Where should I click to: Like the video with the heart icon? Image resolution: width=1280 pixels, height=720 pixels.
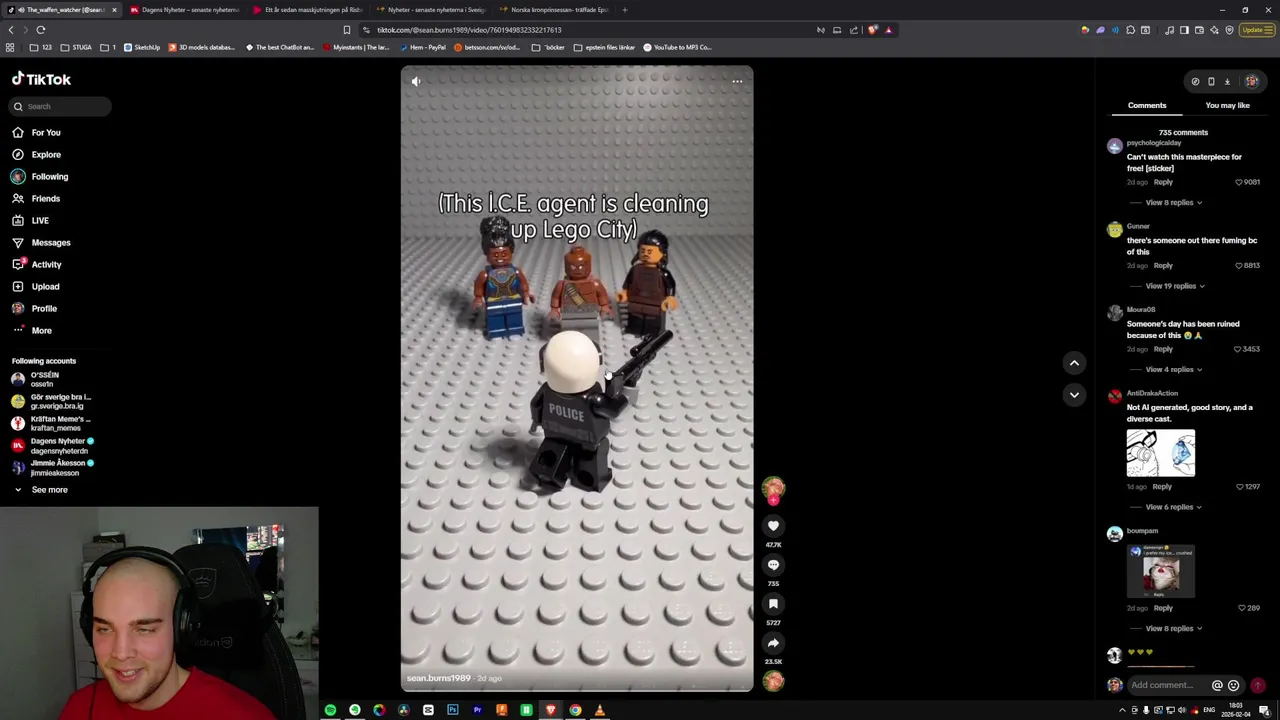coord(773,526)
